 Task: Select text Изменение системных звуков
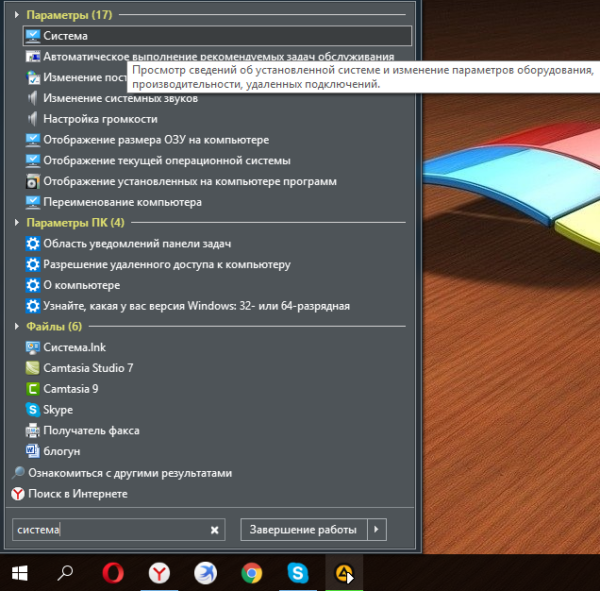coord(121,98)
